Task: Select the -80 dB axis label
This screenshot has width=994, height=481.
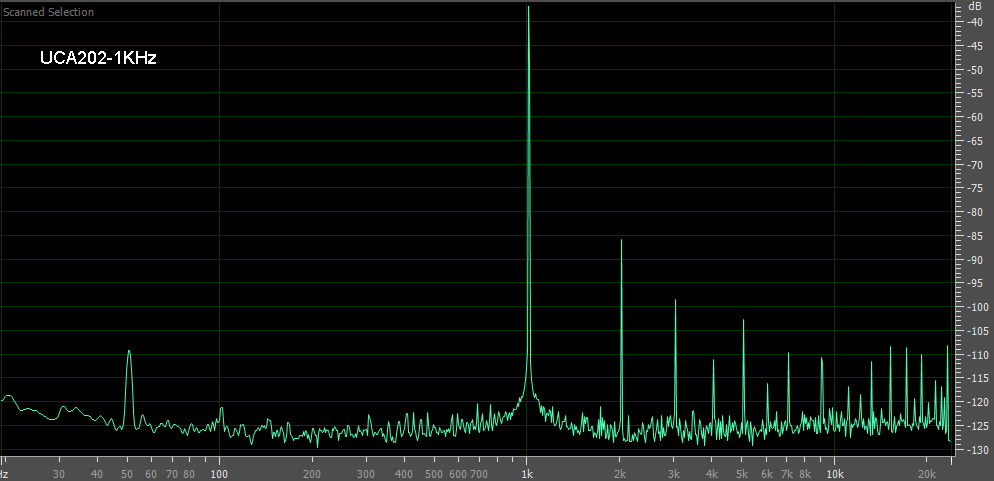Action: point(974,212)
